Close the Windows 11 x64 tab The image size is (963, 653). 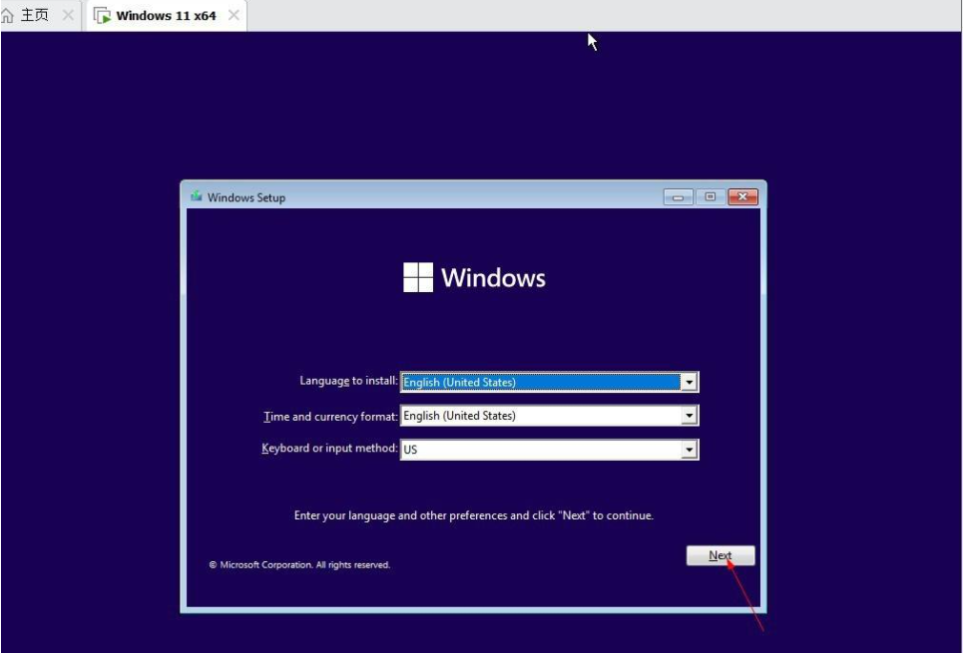click(x=234, y=16)
